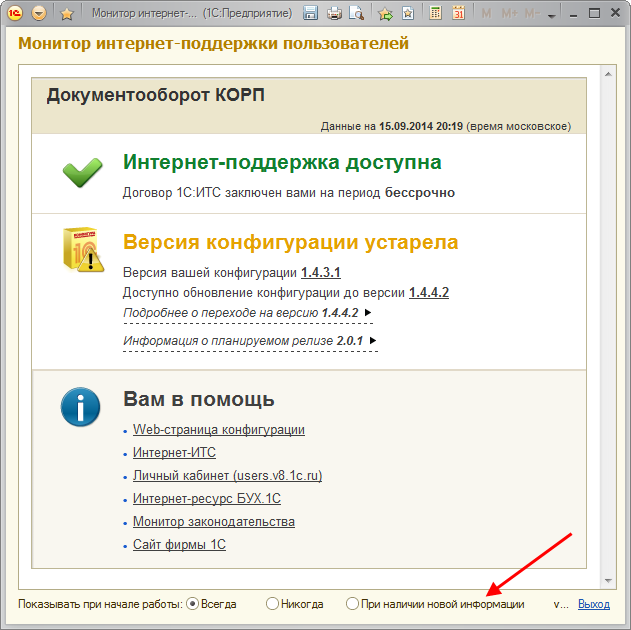
Task: Click the add-to-favorites star with green arrow
Action: click(x=385, y=14)
